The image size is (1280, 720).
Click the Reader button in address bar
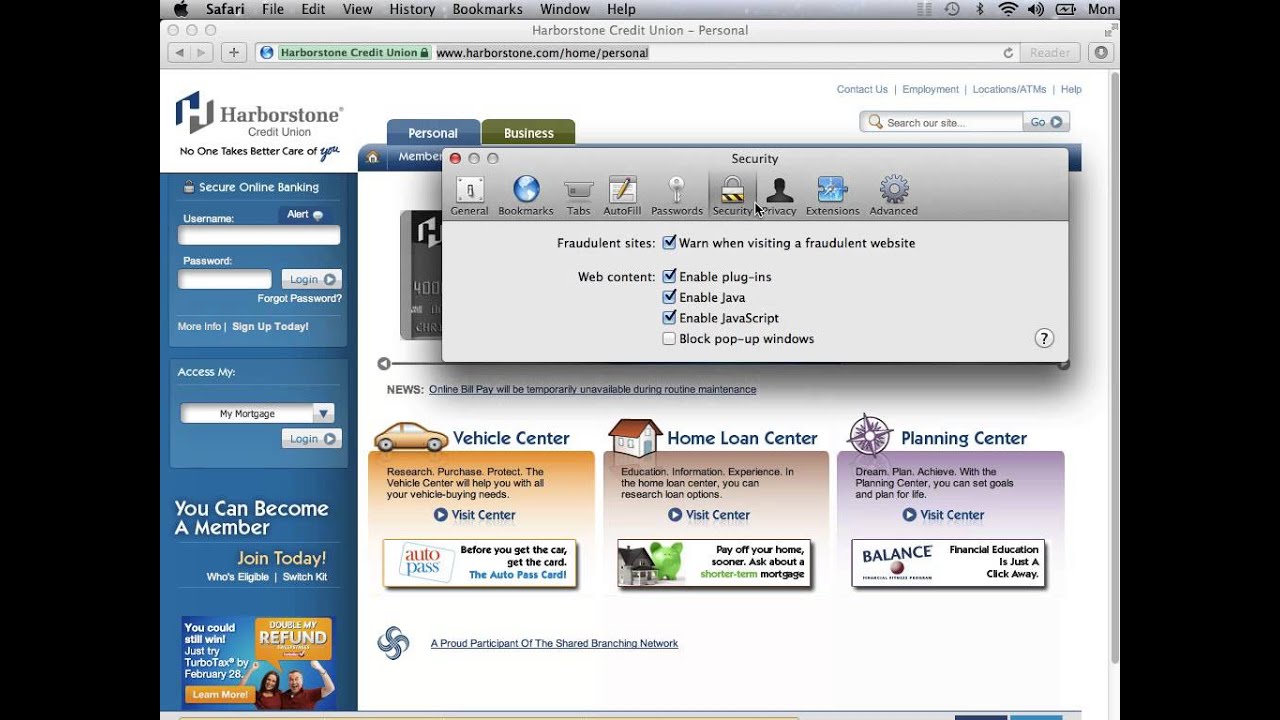[x=1050, y=52]
